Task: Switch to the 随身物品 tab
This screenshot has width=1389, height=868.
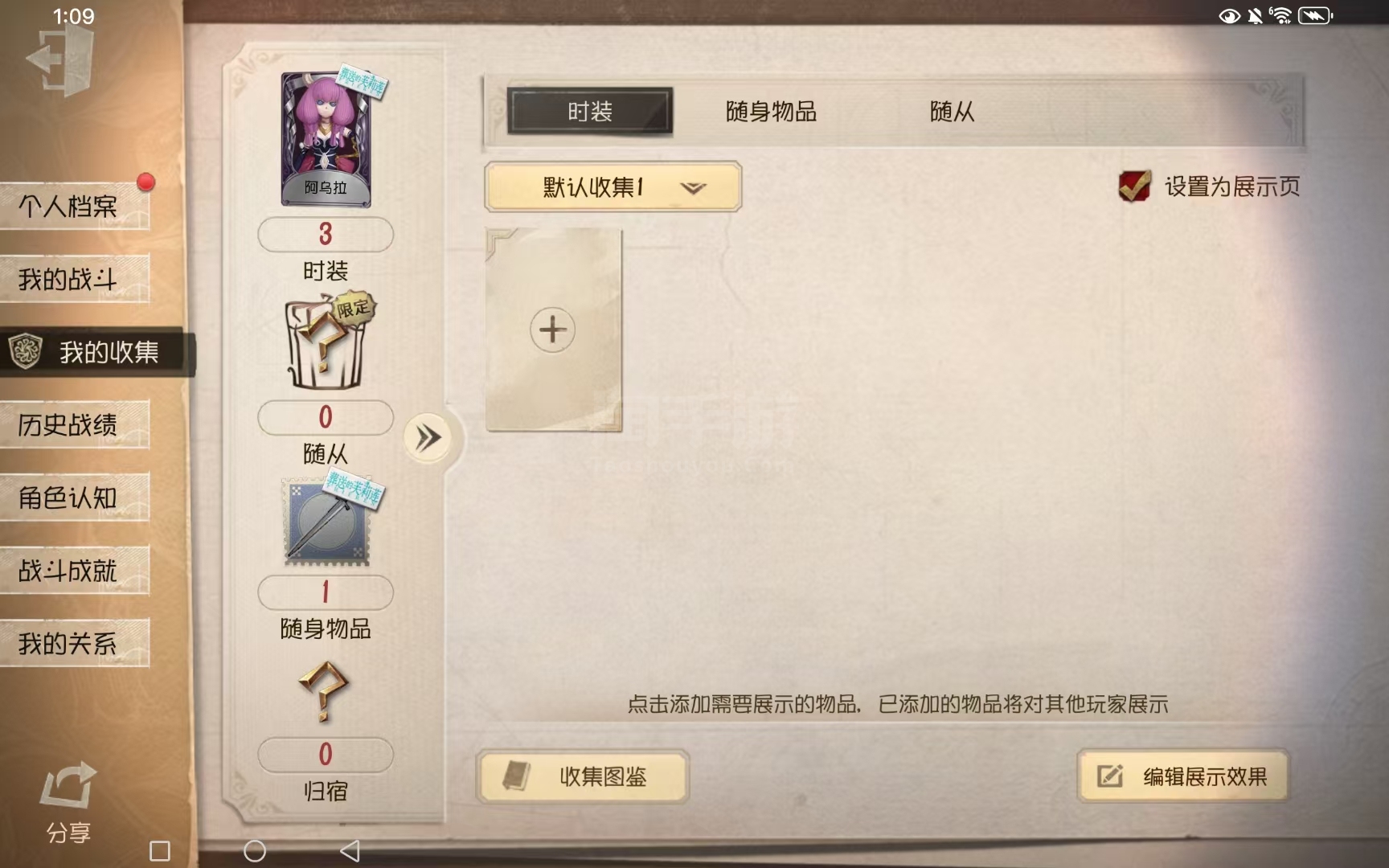Action: [771, 111]
